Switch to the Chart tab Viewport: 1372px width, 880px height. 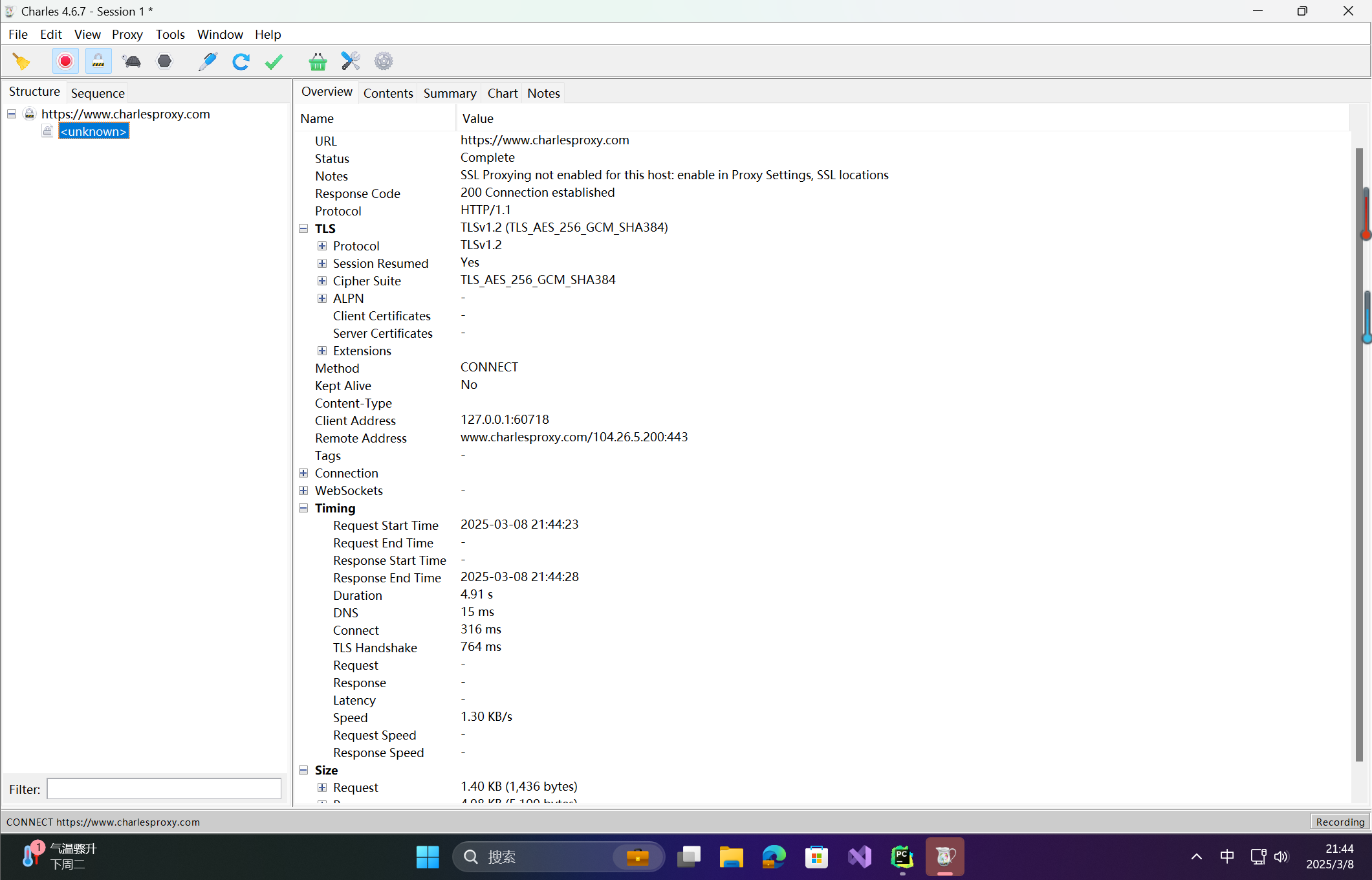[503, 93]
